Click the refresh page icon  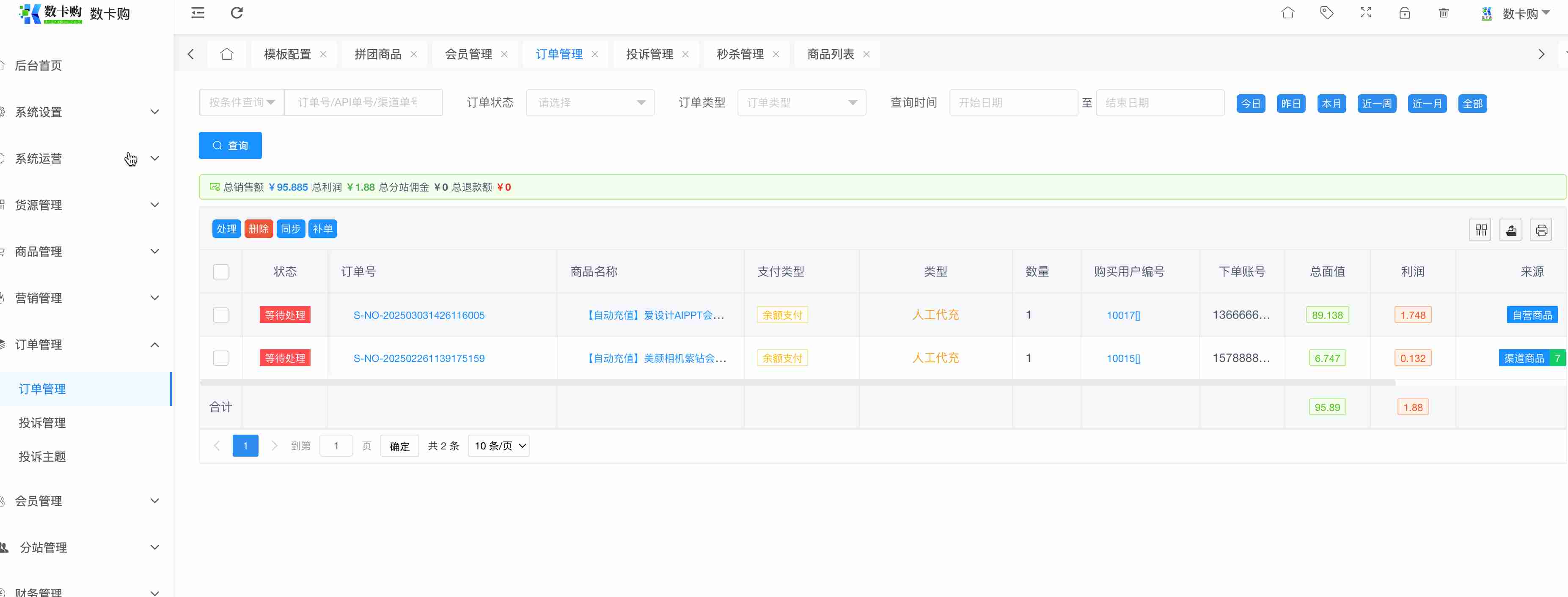pos(237,13)
